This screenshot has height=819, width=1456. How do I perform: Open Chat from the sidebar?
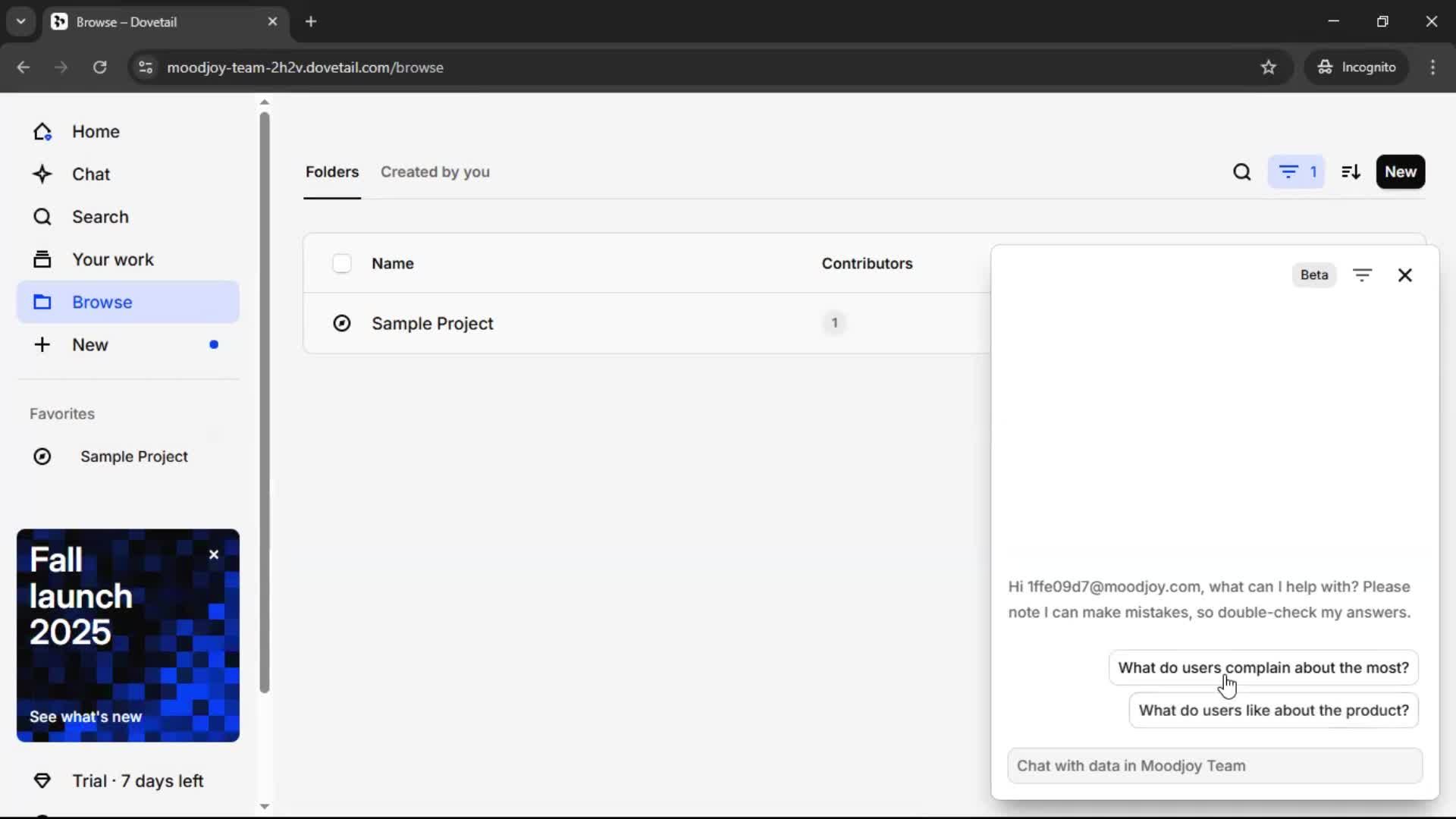click(x=91, y=174)
